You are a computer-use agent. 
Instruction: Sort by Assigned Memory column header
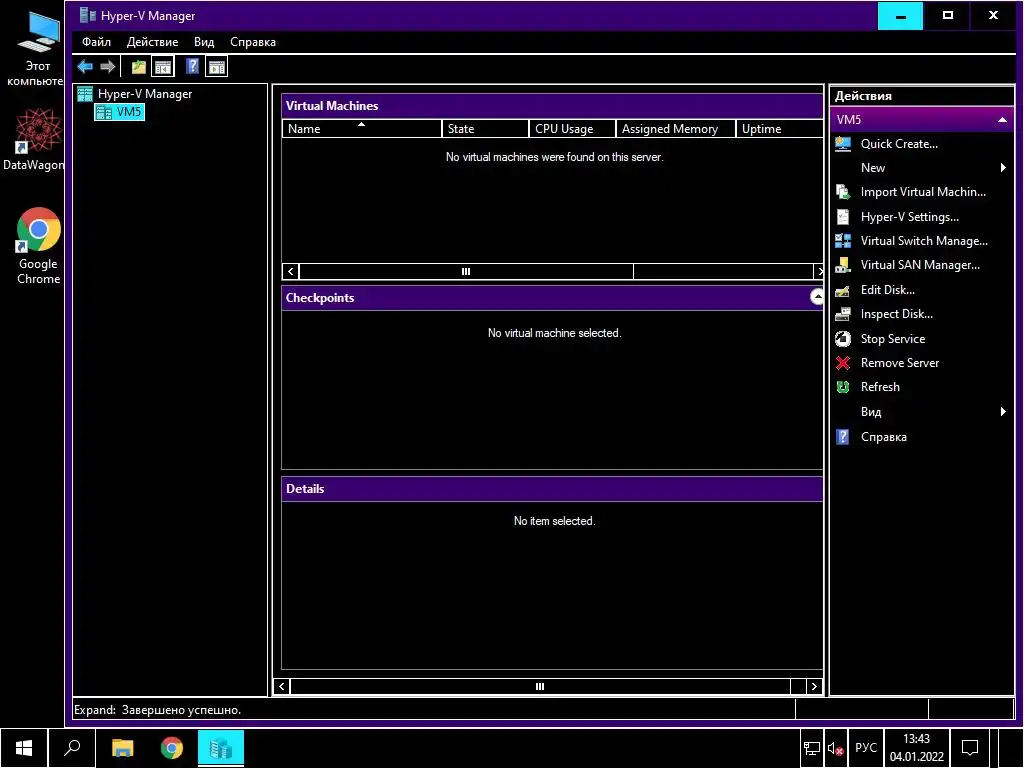tap(676, 129)
